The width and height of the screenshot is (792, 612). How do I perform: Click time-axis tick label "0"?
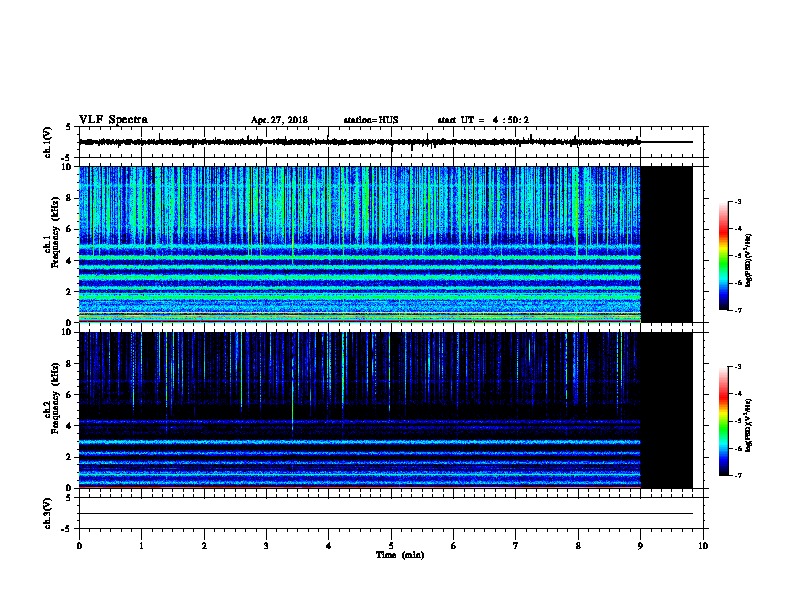coord(79,546)
